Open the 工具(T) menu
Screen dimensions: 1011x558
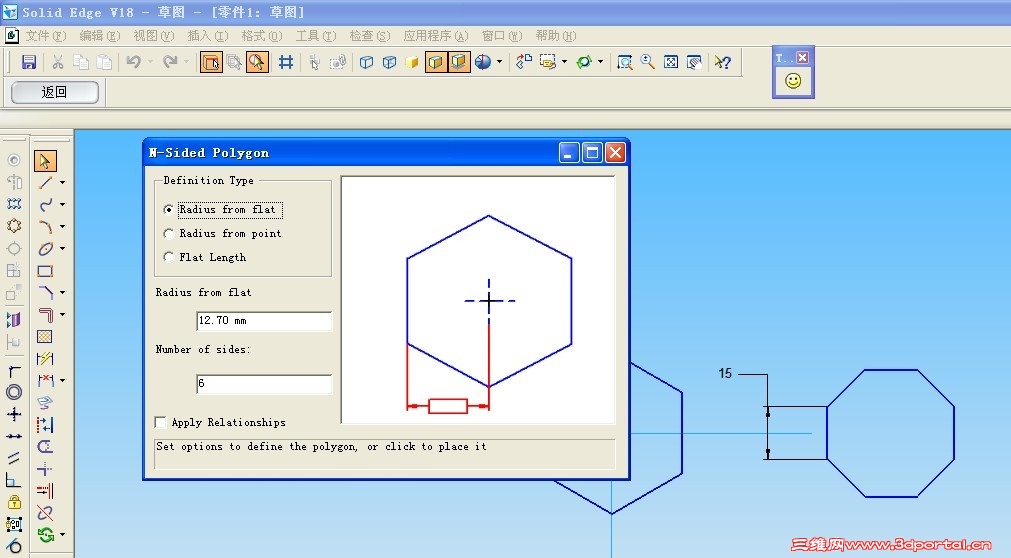316,36
